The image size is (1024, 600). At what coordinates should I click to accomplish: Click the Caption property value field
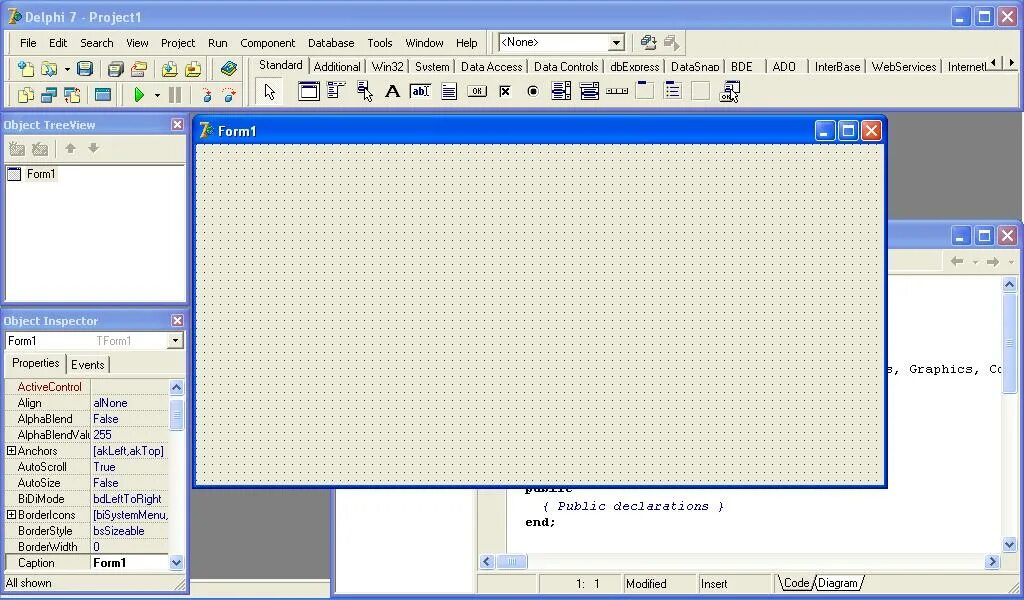pyautogui.click(x=129, y=563)
